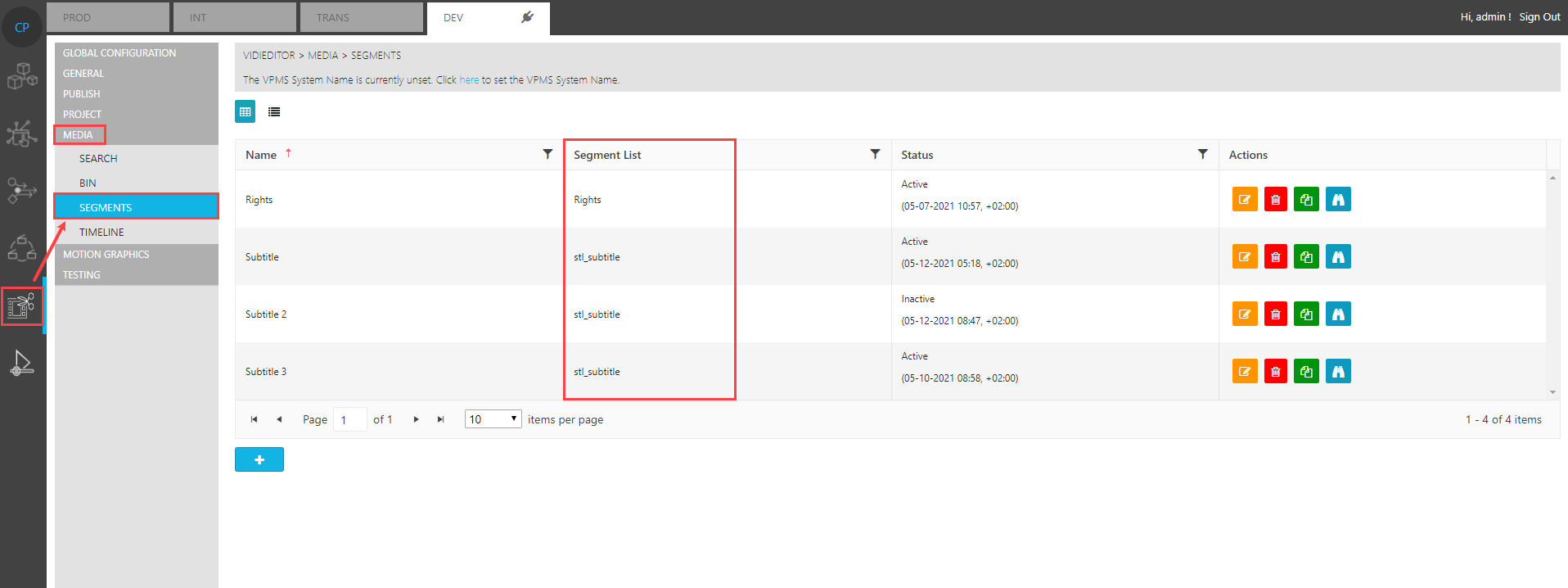Open filter for the Status column
This screenshot has width=1568, height=588.
pyautogui.click(x=1202, y=154)
